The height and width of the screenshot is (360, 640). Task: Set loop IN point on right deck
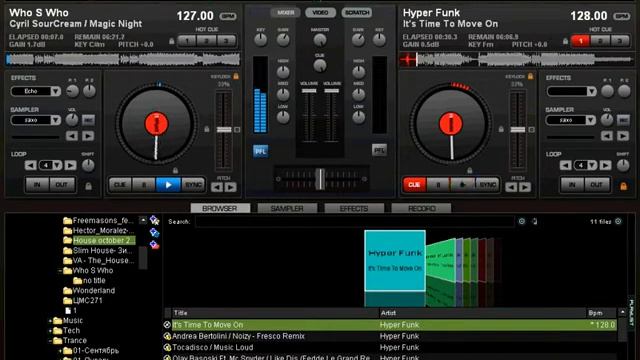572,185
